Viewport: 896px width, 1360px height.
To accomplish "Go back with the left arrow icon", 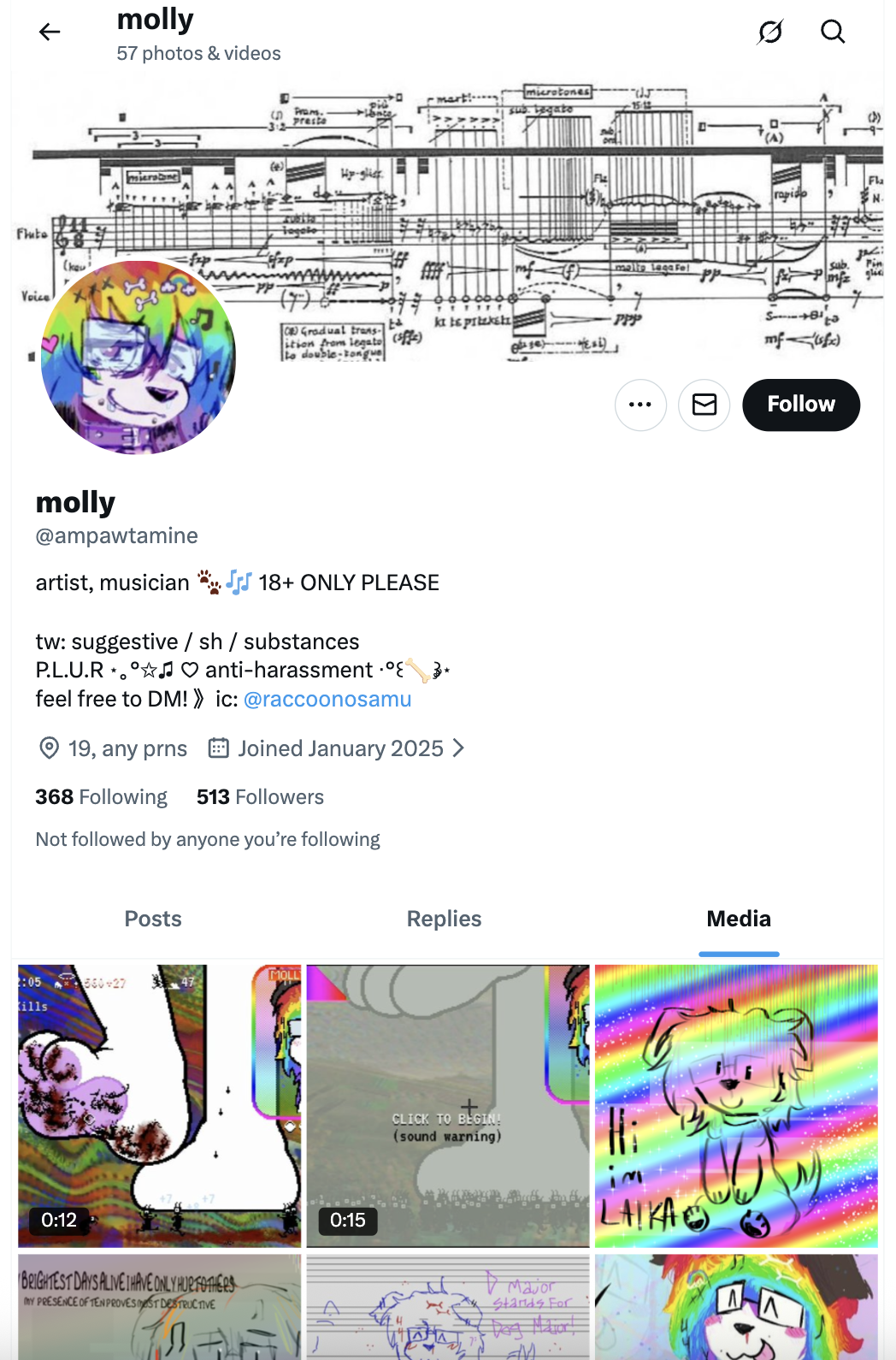I will click(x=50, y=33).
